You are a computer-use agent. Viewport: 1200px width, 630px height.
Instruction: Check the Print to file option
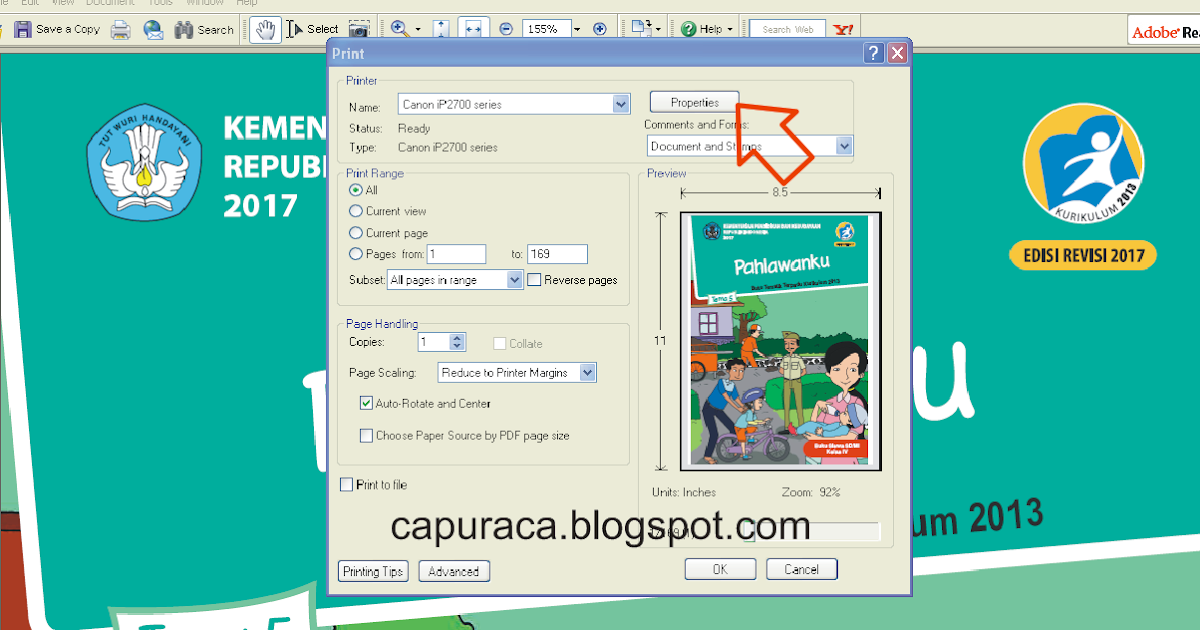pos(347,485)
